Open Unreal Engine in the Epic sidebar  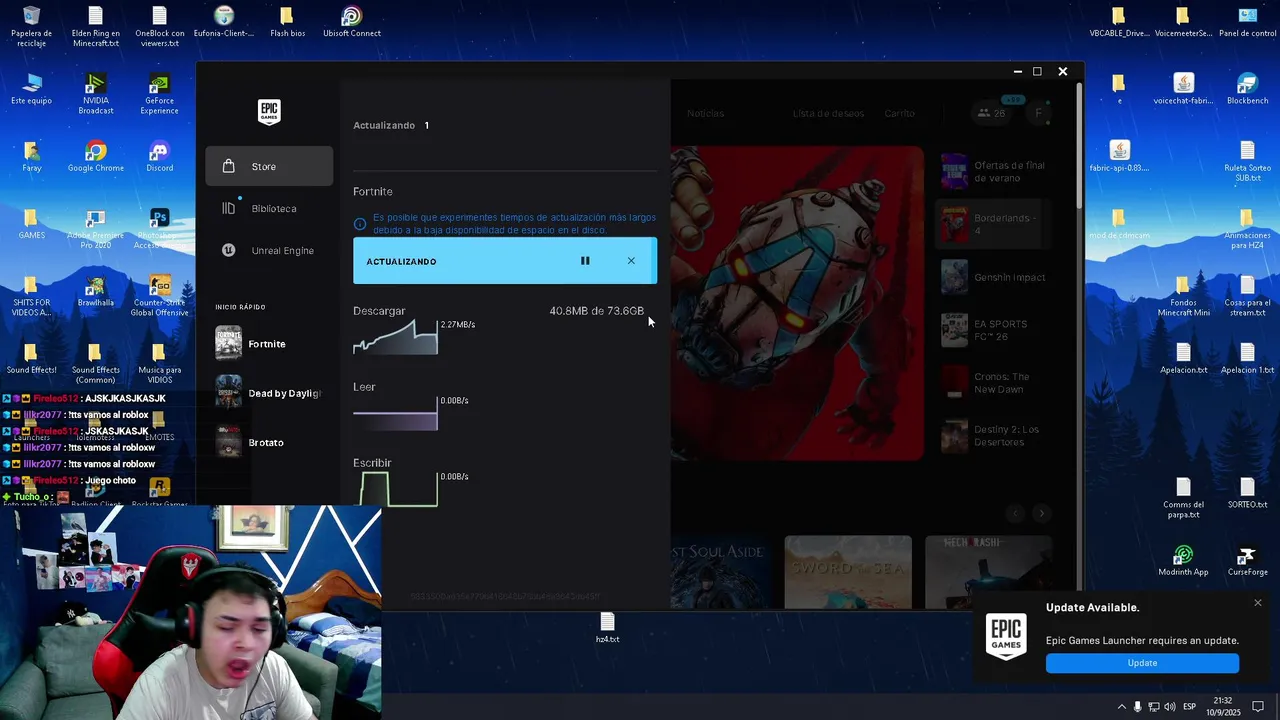269,250
